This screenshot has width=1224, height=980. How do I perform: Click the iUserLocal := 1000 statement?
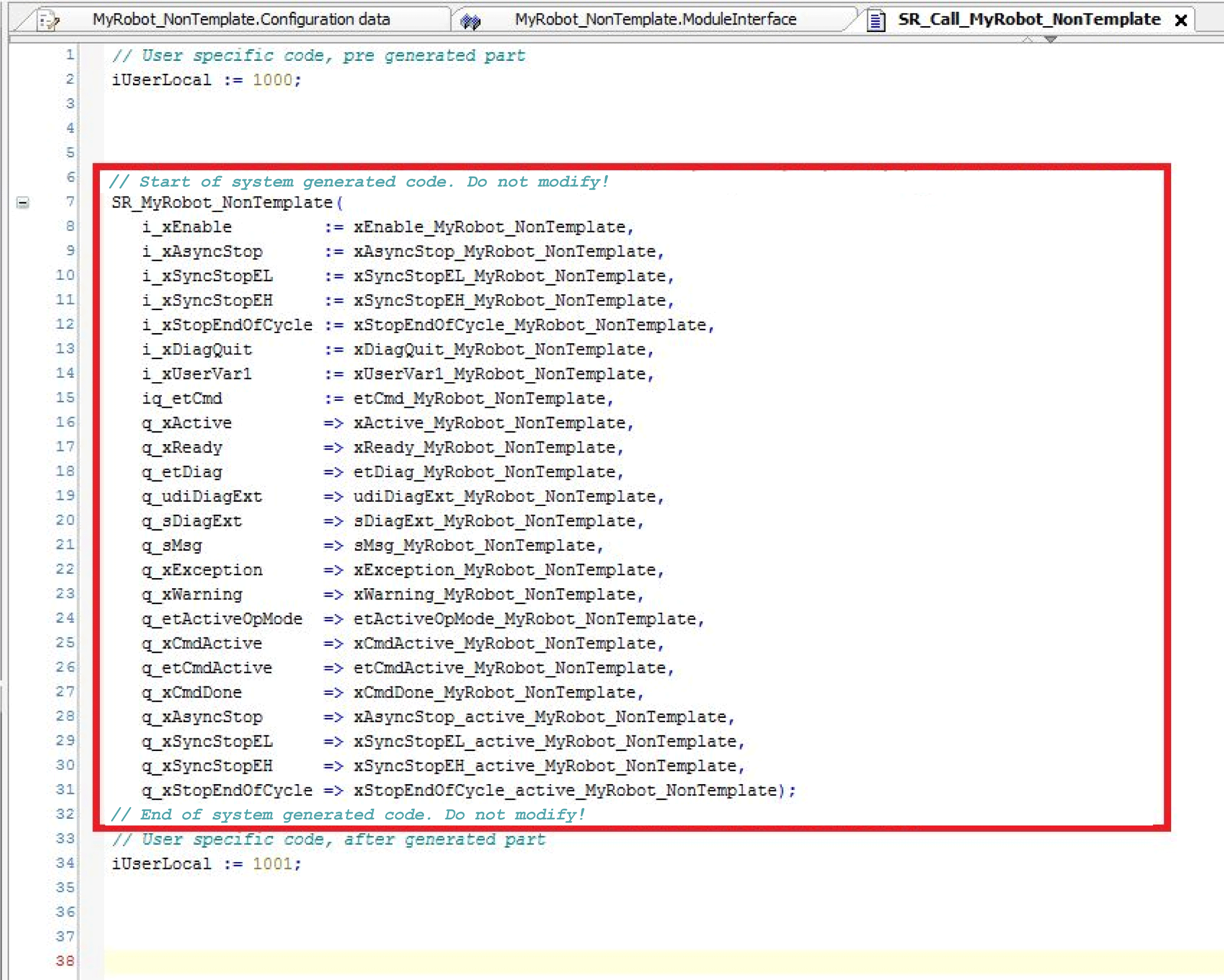pos(206,80)
